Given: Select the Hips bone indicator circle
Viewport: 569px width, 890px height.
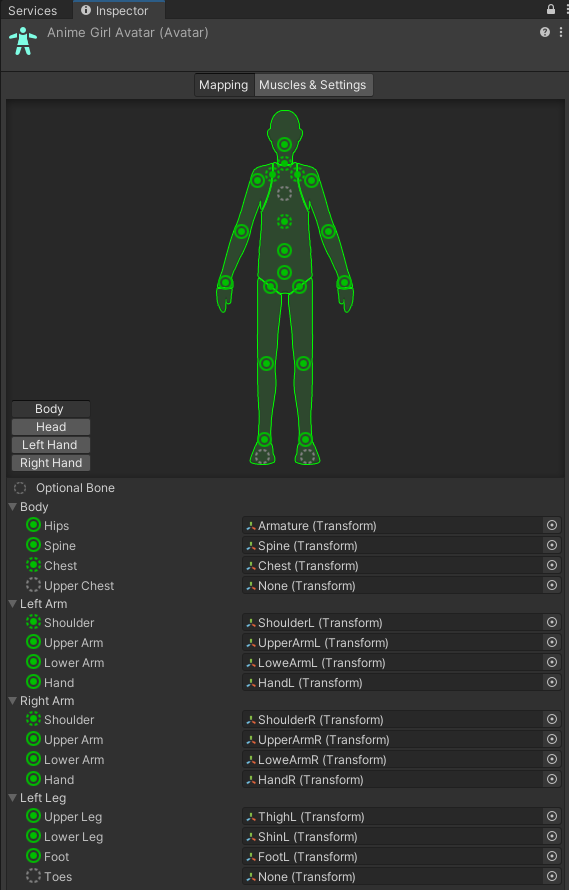Looking at the screenshot, I should (x=34, y=525).
